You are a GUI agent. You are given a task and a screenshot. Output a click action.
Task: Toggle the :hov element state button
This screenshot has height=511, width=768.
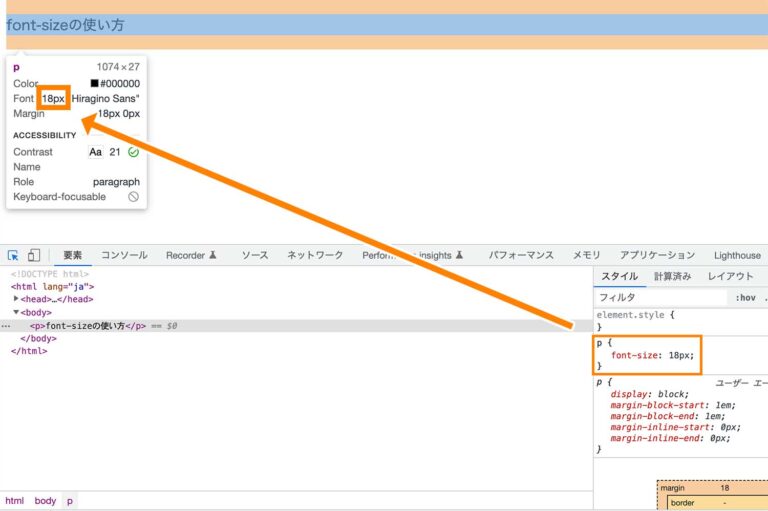tap(745, 297)
